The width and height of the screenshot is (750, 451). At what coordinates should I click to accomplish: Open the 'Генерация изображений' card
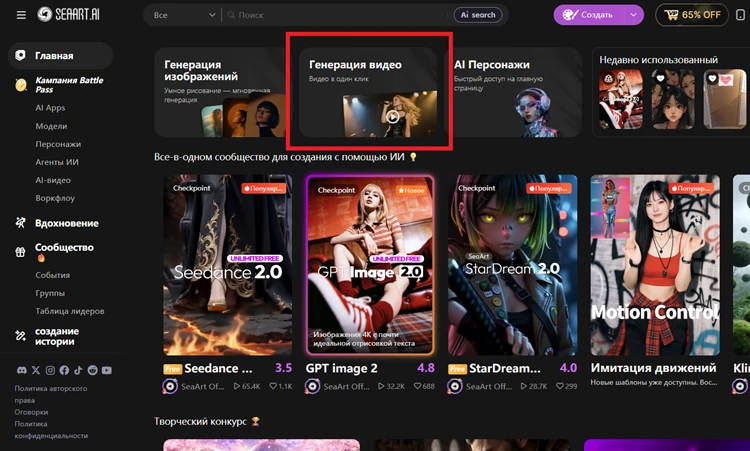pos(220,92)
